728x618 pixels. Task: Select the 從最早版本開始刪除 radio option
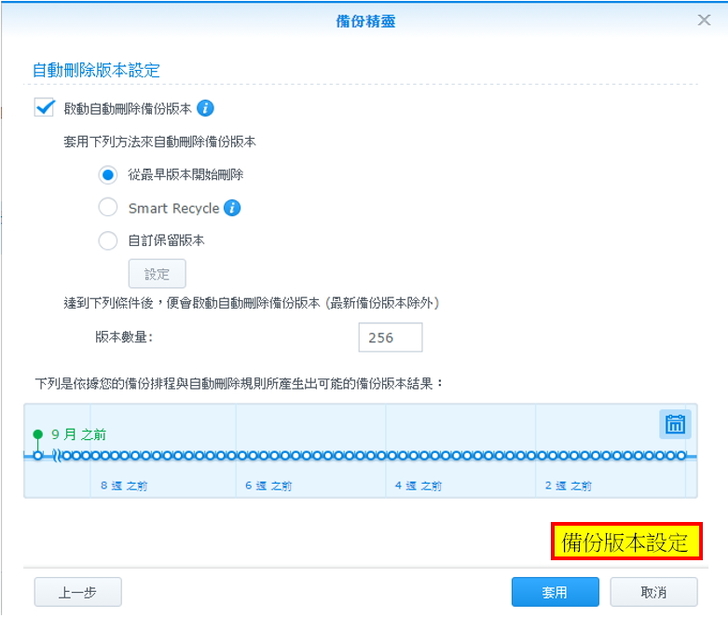point(109,175)
